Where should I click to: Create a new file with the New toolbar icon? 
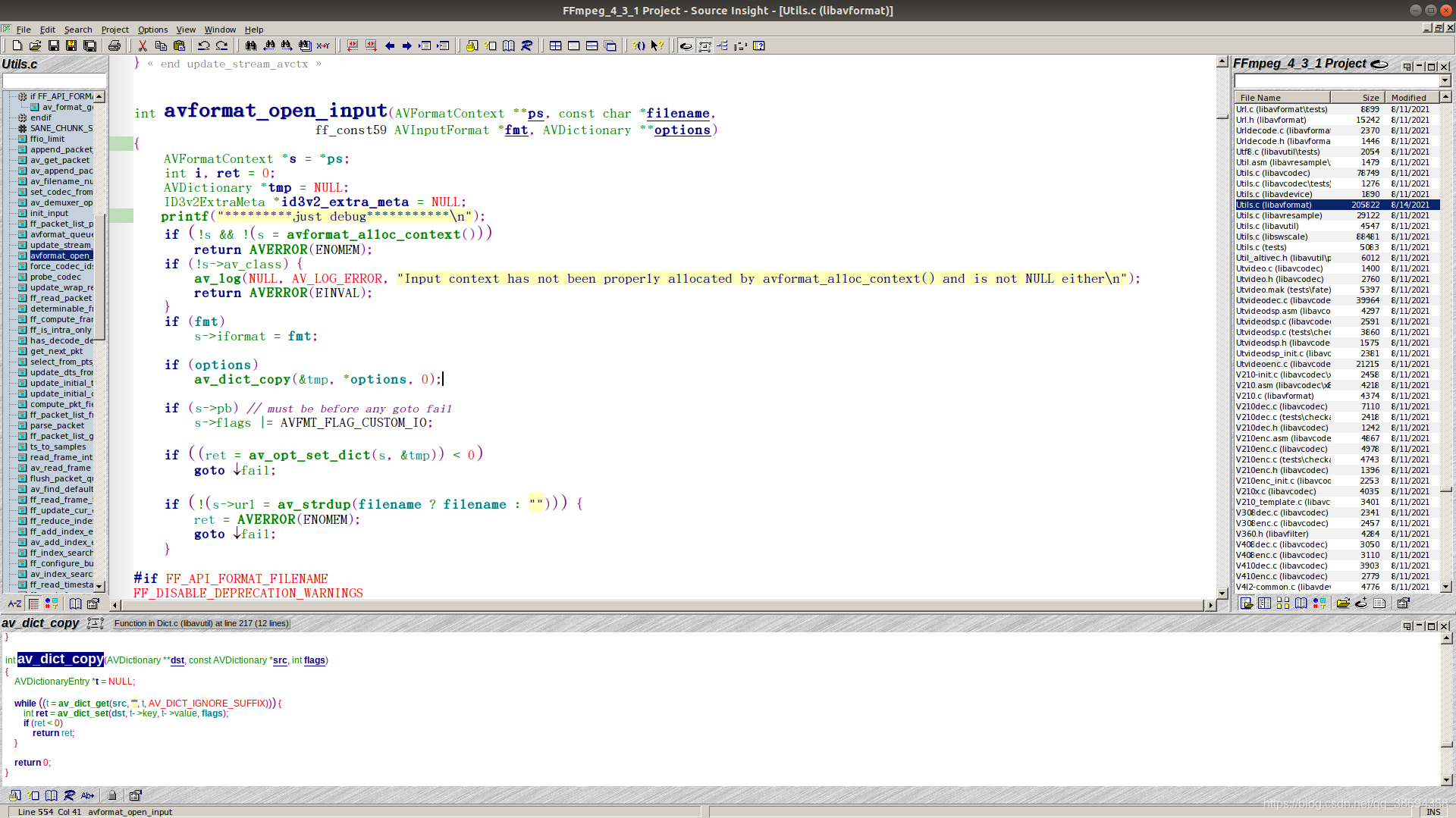point(17,45)
